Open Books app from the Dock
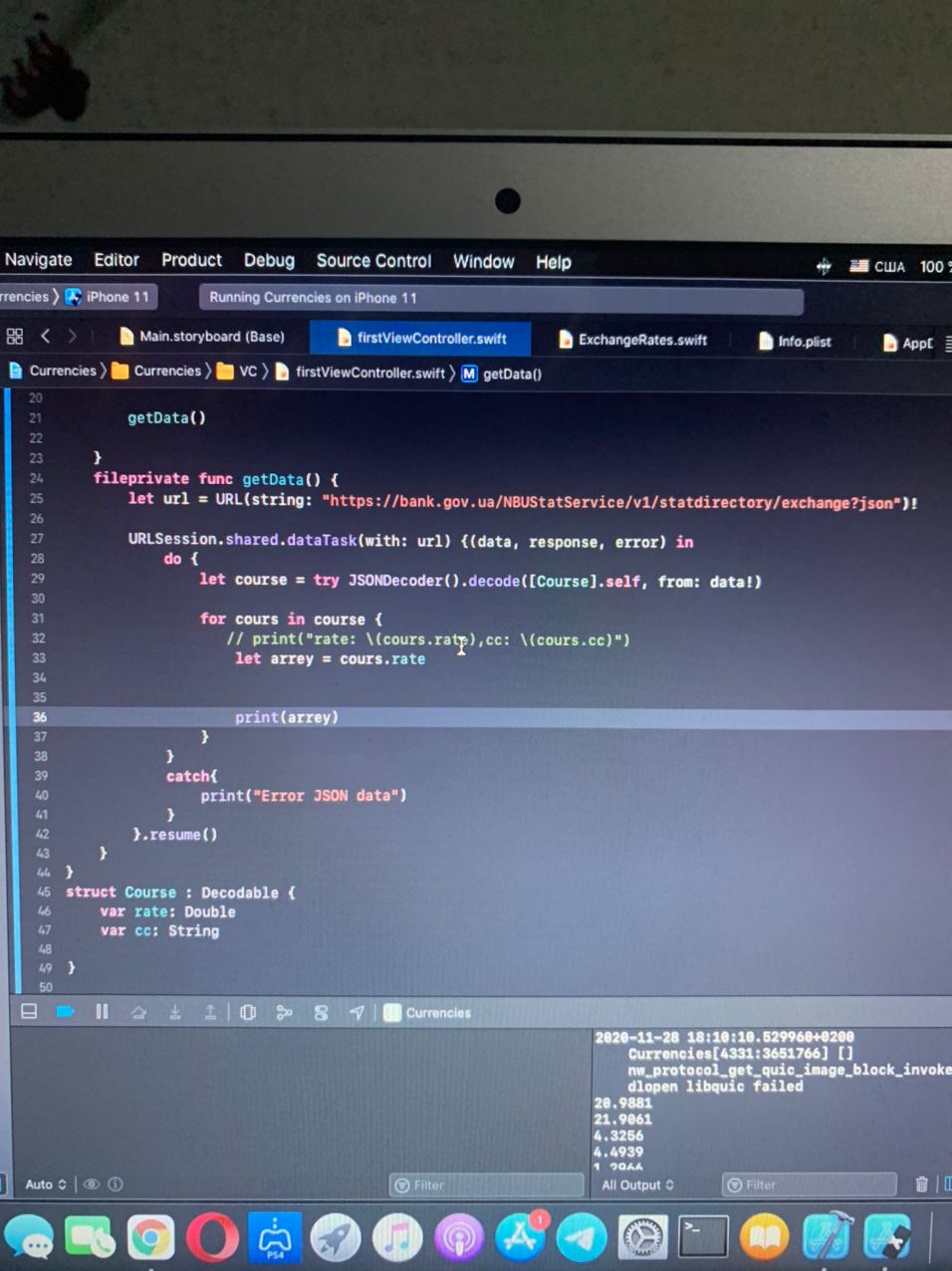952x1271 pixels. [x=765, y=1238]
